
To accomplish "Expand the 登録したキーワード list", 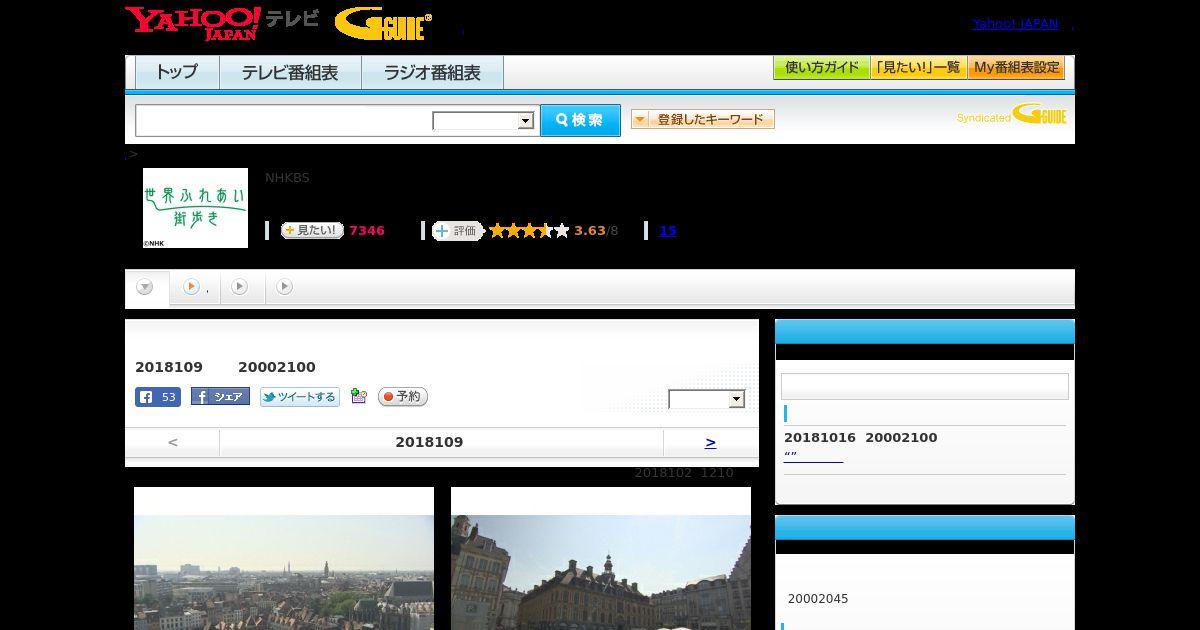I will pos(703,119).
